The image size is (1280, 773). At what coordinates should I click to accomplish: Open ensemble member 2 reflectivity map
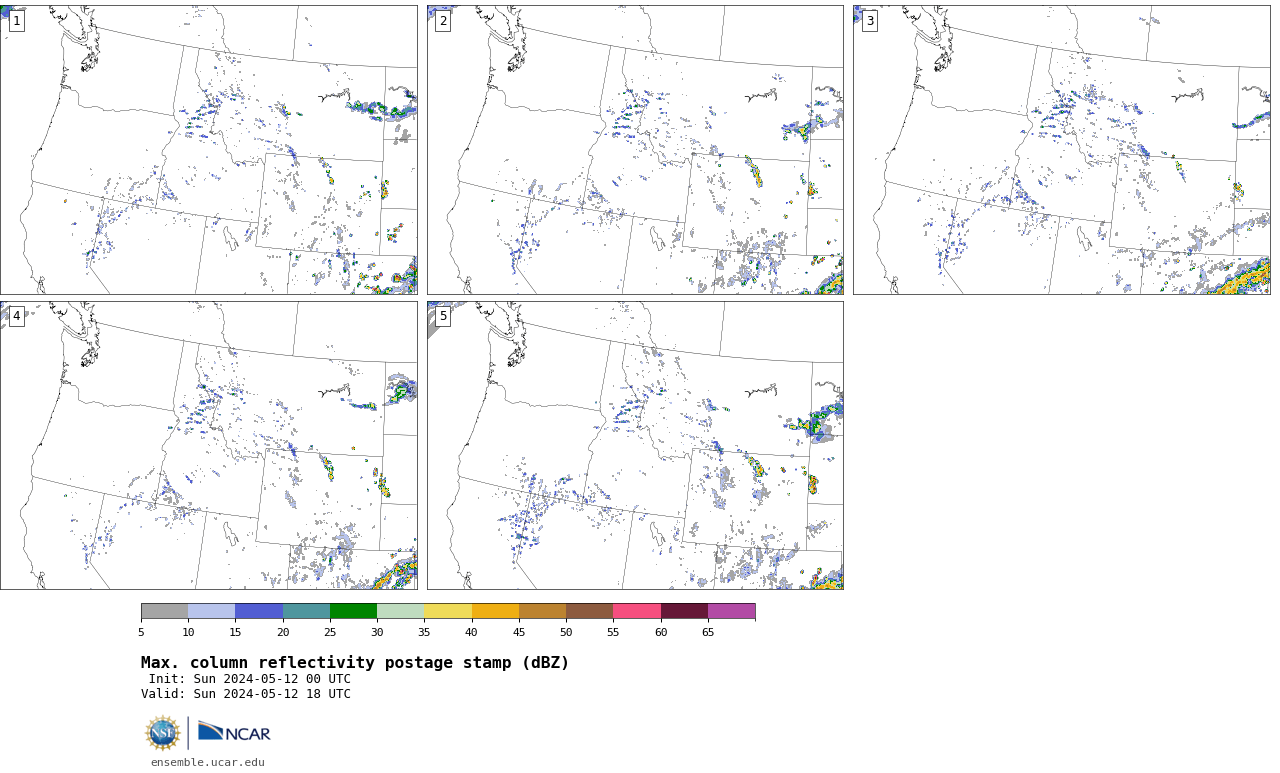click(x=635, y=150)
